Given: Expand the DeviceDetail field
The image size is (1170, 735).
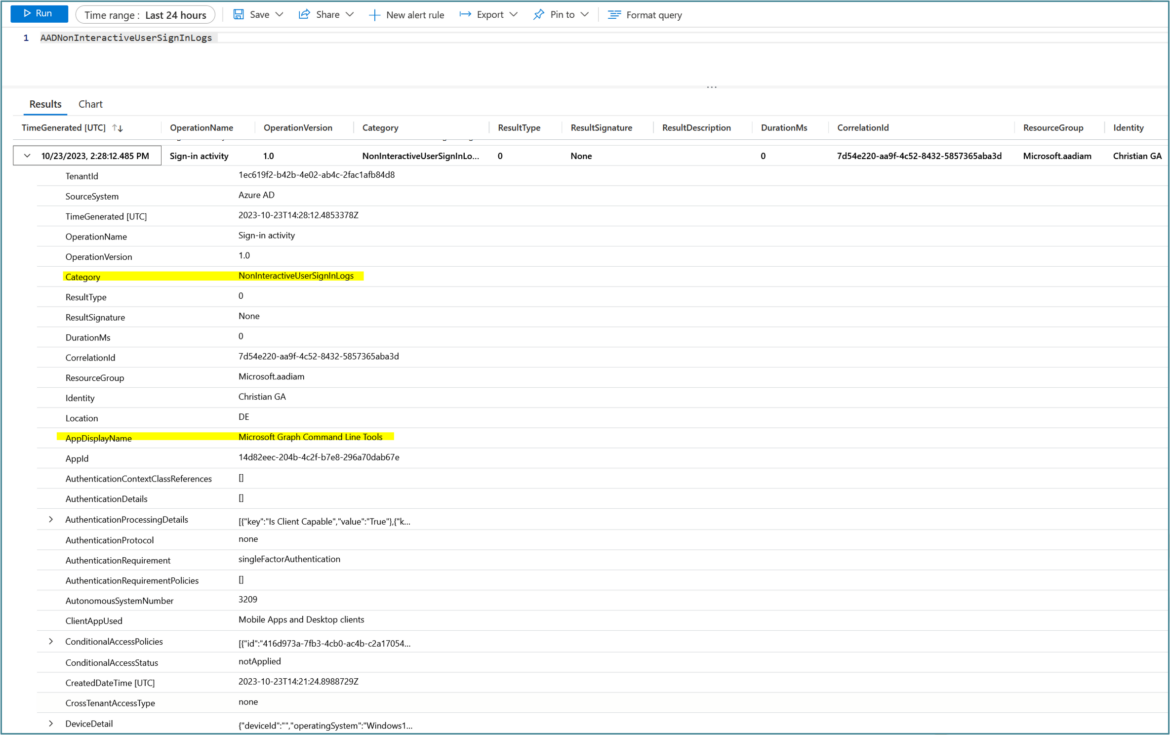Looking at the screenshot, I should point(50,723).
